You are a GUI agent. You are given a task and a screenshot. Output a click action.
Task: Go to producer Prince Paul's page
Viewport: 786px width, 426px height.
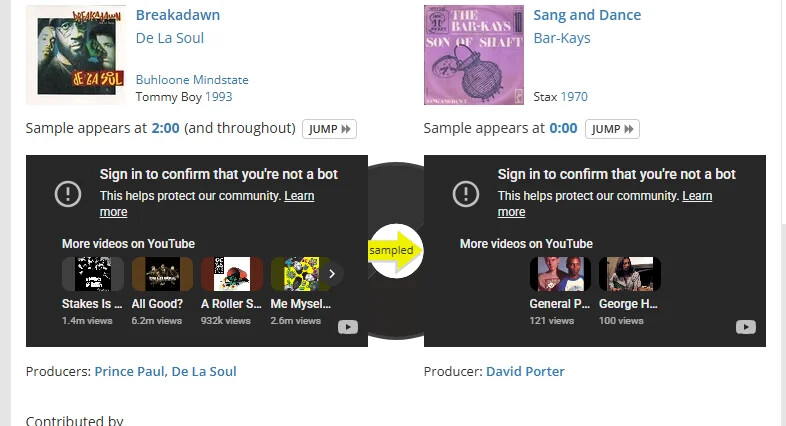(x=130, y=371)
